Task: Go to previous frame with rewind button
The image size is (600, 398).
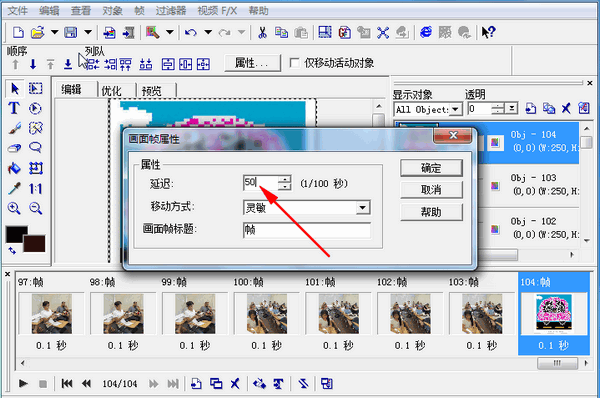Action: 86,383
